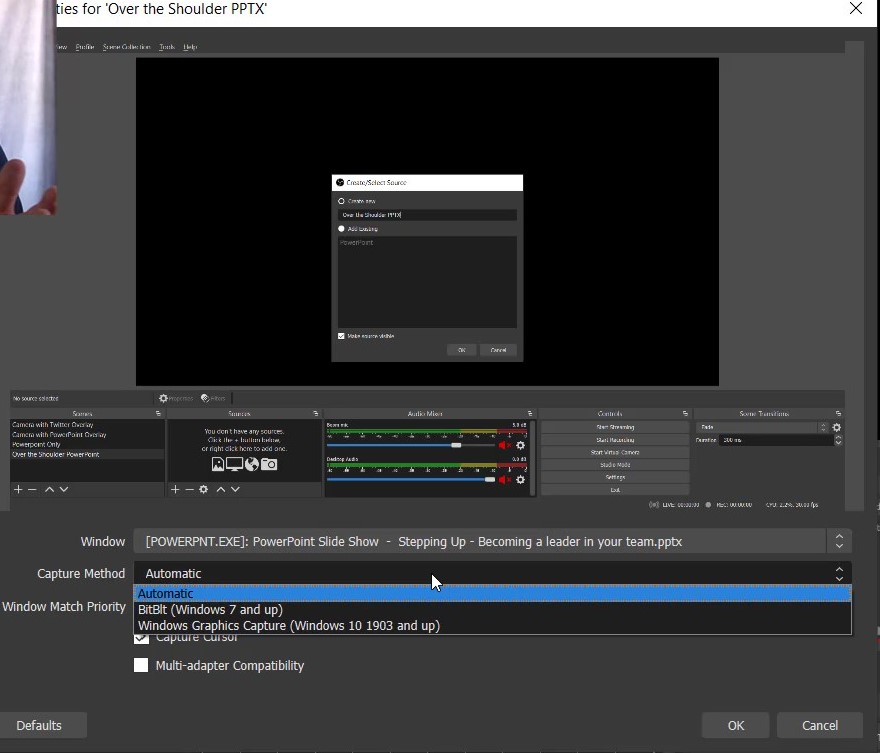Open the Help menu
This screenshot has width=880, height=753.
[x=190, y=45]
